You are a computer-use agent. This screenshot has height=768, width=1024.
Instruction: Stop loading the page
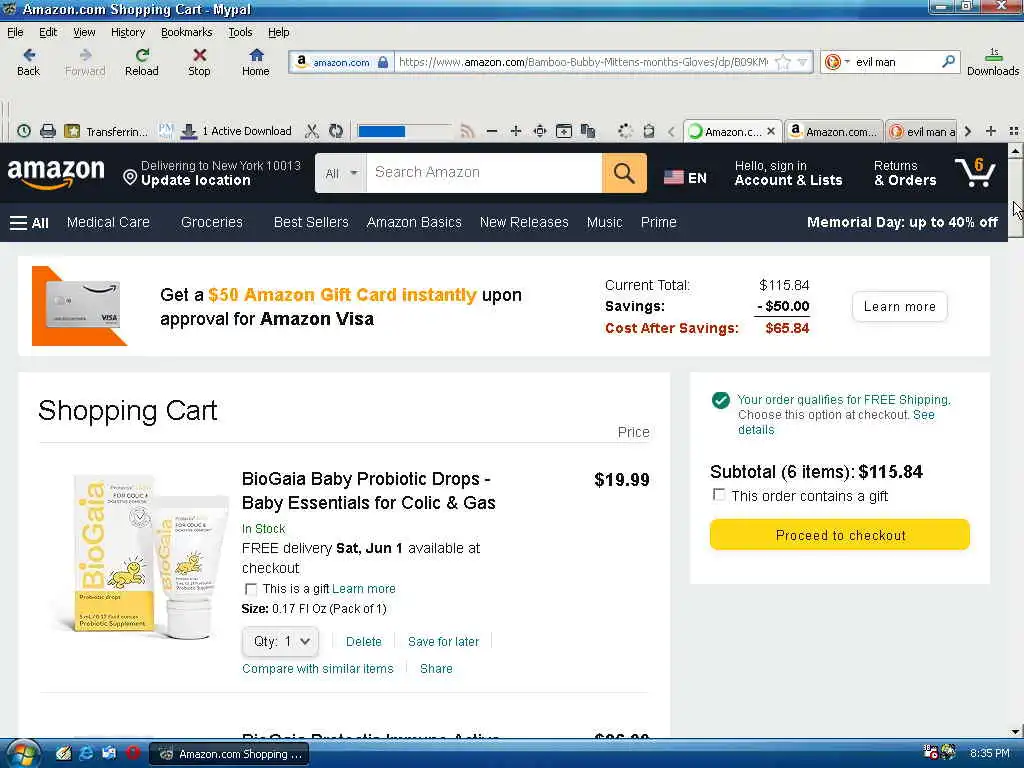coord(199,62)
